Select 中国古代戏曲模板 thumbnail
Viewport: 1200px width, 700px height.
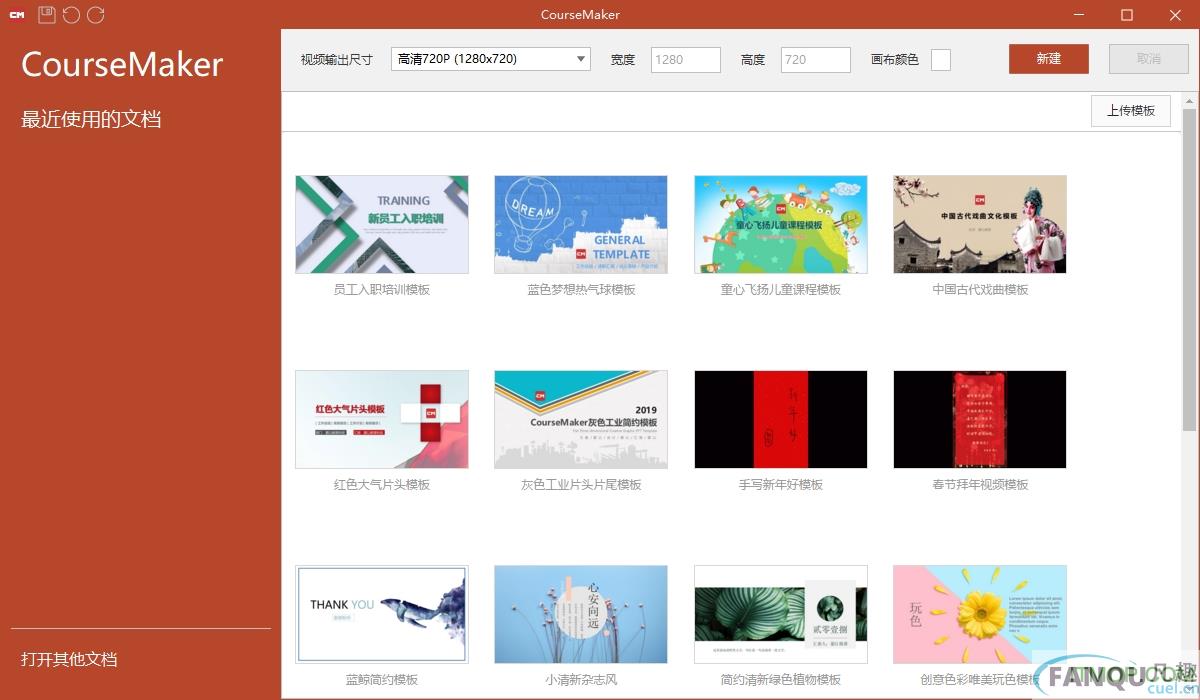click(x=980, y=224)
